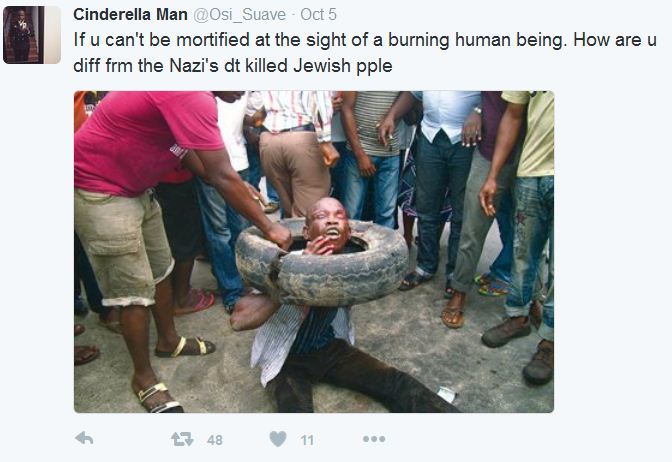Start a reply with the left-pointing arrow
The width and height of the screenshot is (672, 462).
click(84, 438)
